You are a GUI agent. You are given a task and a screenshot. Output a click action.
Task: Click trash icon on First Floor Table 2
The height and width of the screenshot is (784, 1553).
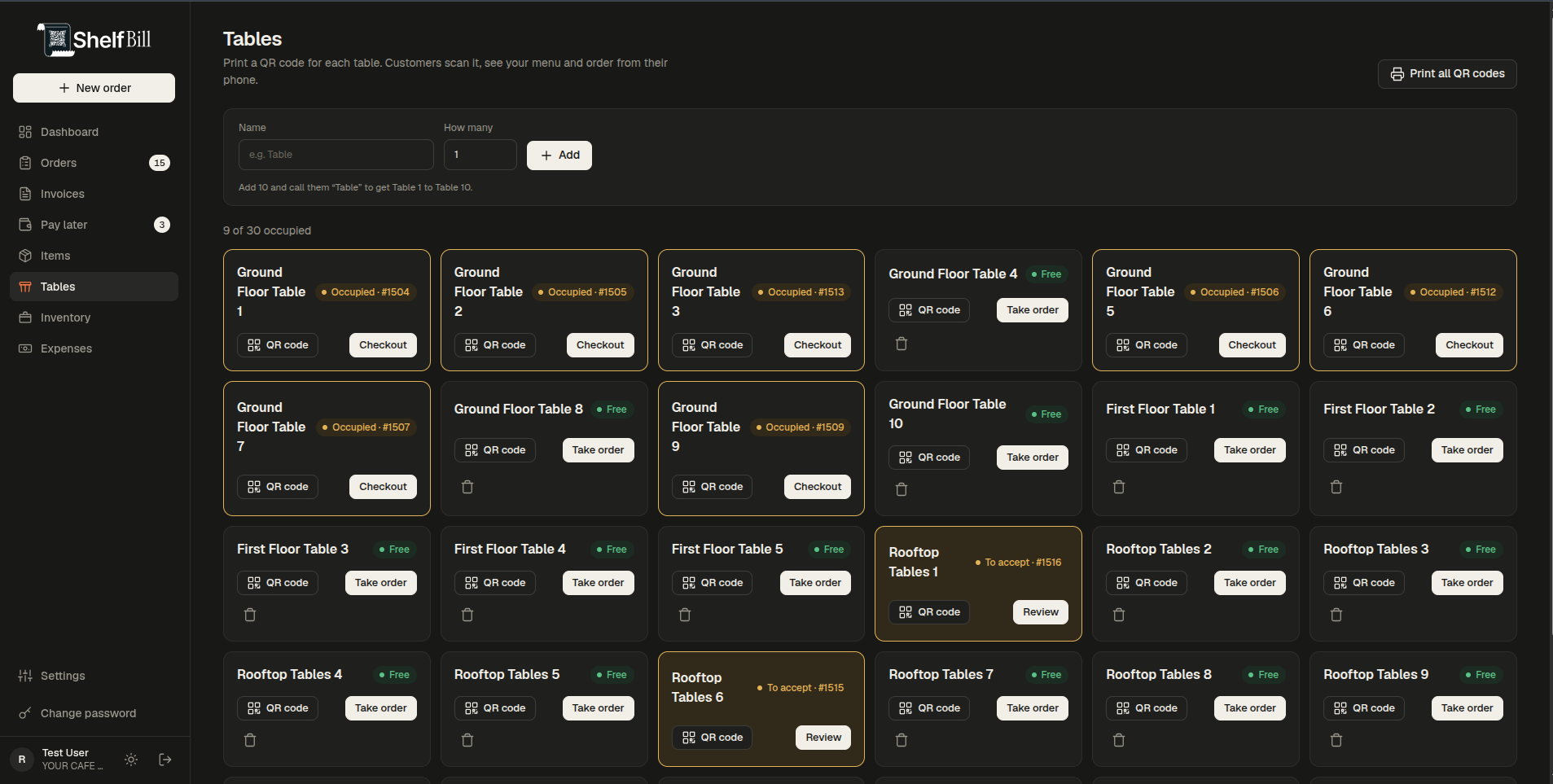1336,487
